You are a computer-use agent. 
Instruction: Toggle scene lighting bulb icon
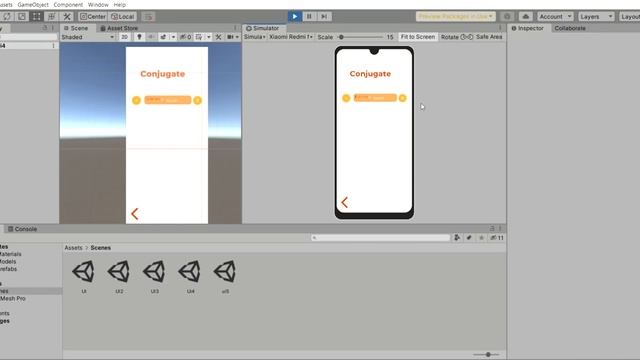139,37
